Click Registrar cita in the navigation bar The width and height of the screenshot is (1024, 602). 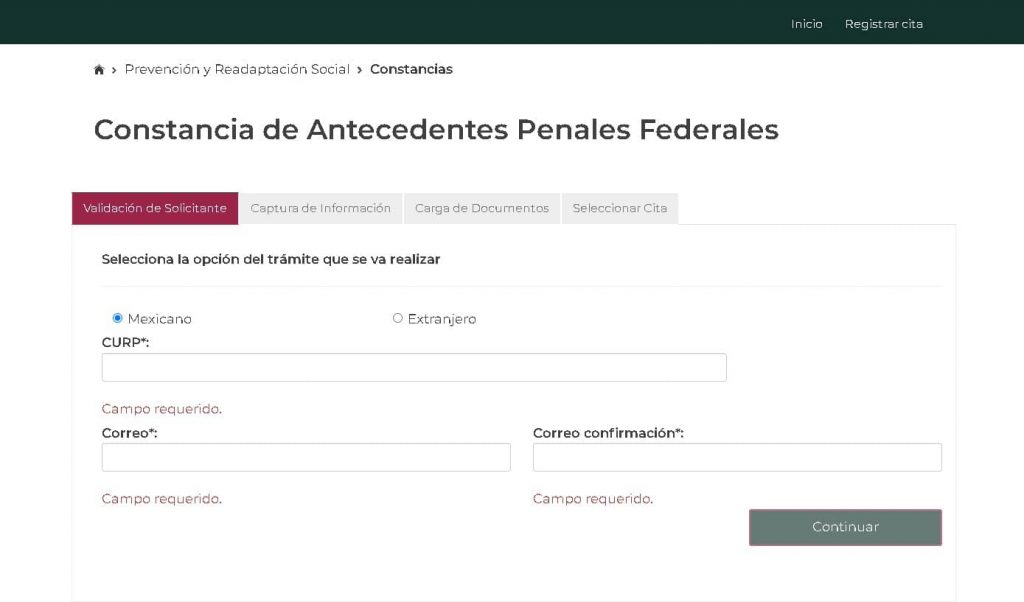pos(883,23)
